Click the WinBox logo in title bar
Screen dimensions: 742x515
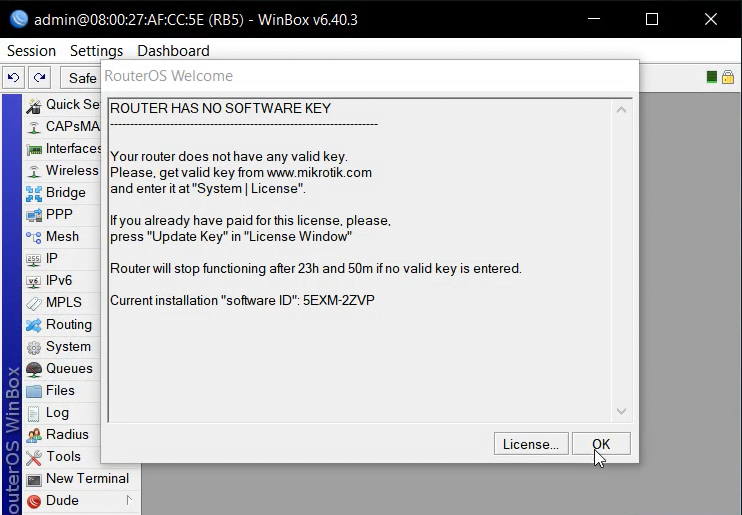(19, 19)
